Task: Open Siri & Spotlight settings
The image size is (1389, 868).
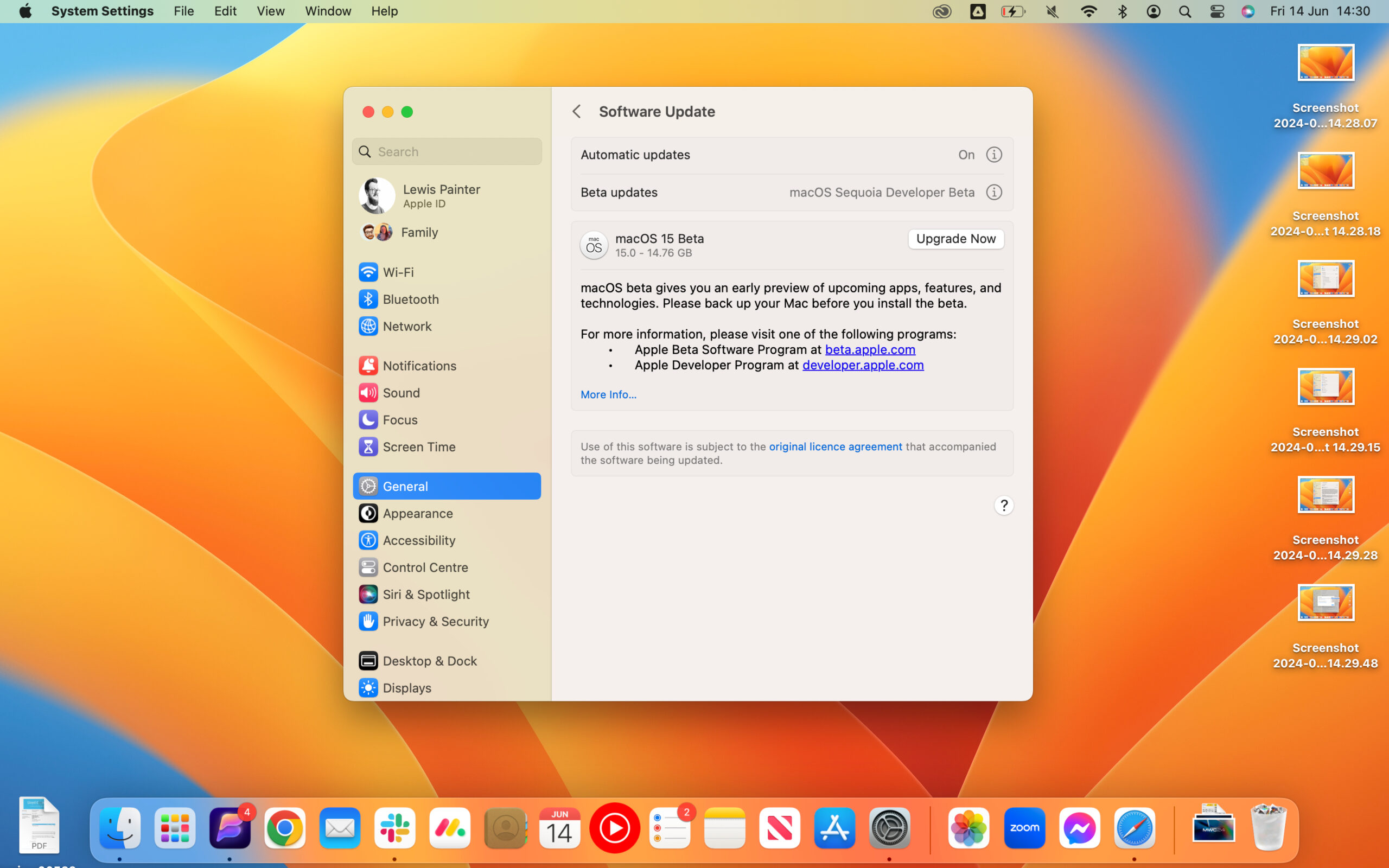Action: 426,594
